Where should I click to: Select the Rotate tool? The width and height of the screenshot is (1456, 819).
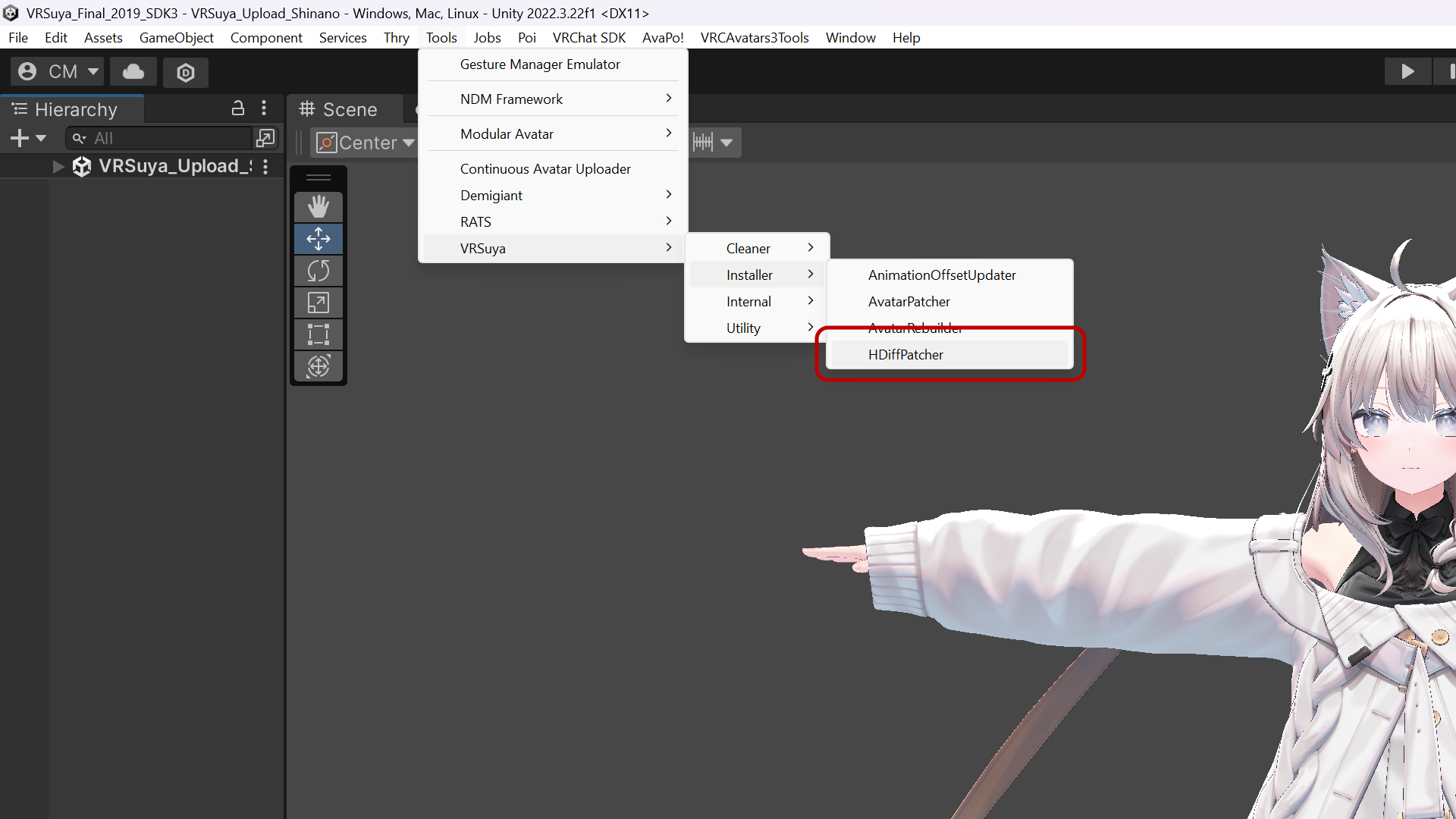[318, 271]
